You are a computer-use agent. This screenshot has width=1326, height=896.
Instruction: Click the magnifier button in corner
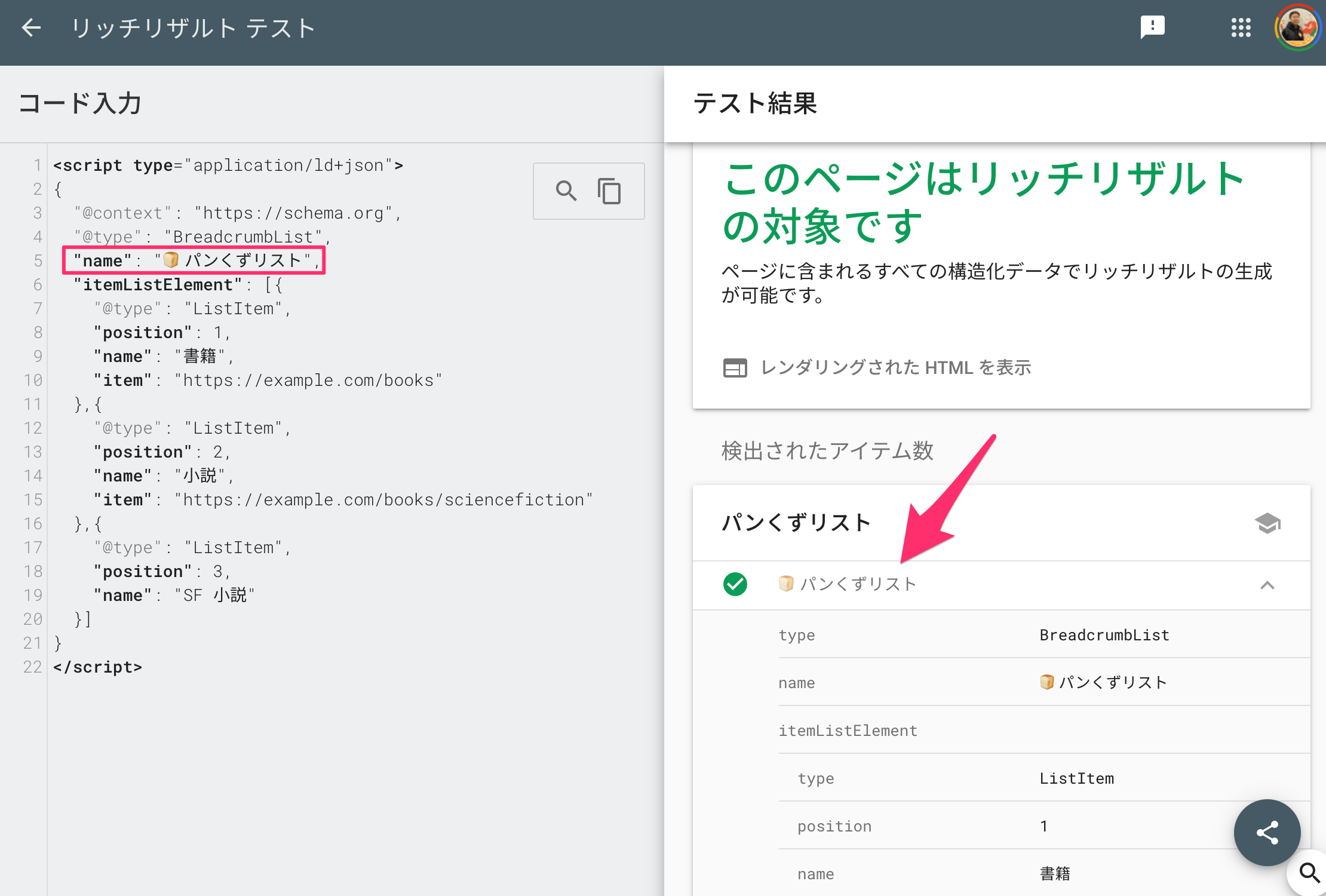(1308, 873)
